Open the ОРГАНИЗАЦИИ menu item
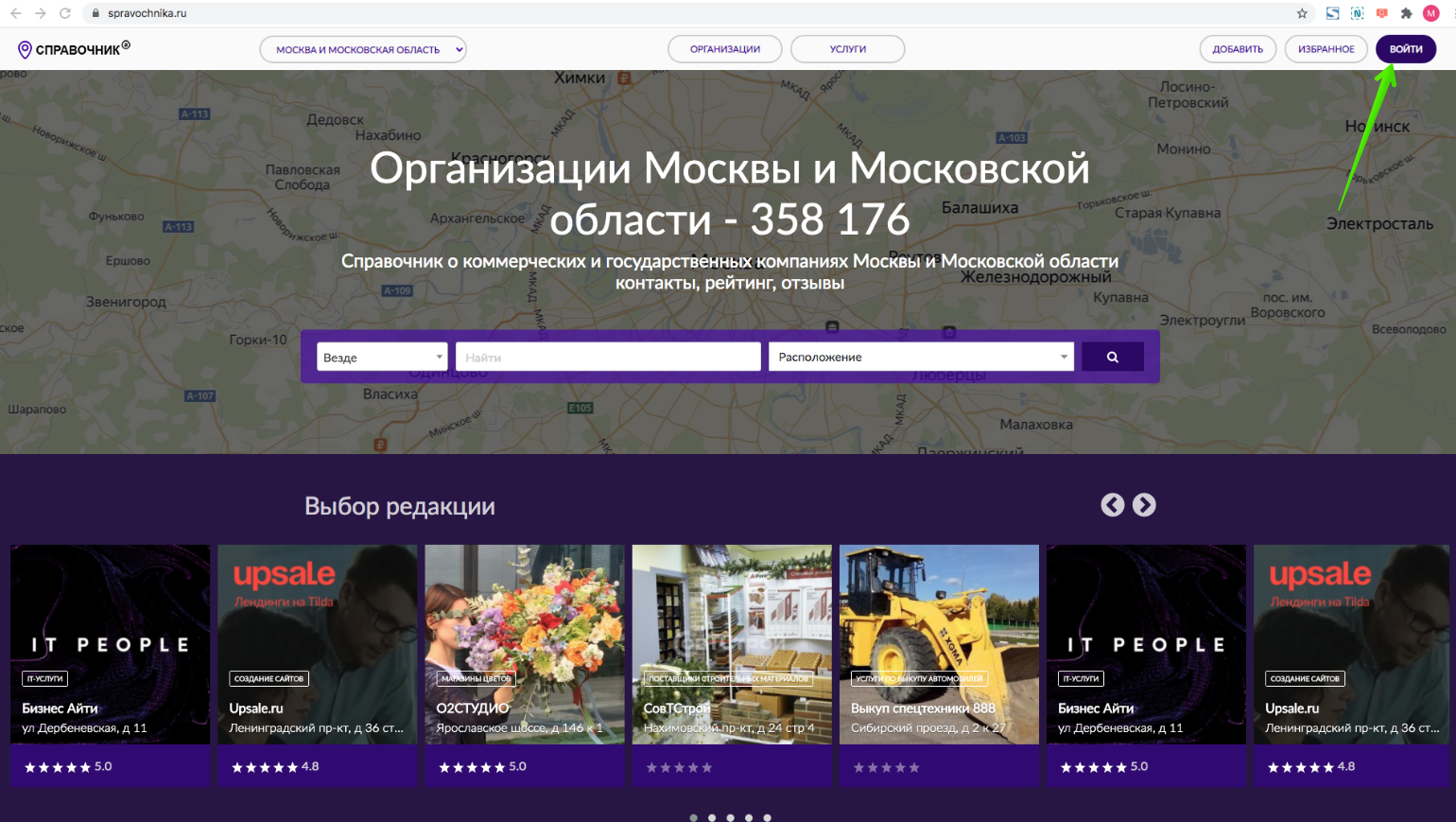Viewport: 1456px width, 822px height. (x=725, y=49)
